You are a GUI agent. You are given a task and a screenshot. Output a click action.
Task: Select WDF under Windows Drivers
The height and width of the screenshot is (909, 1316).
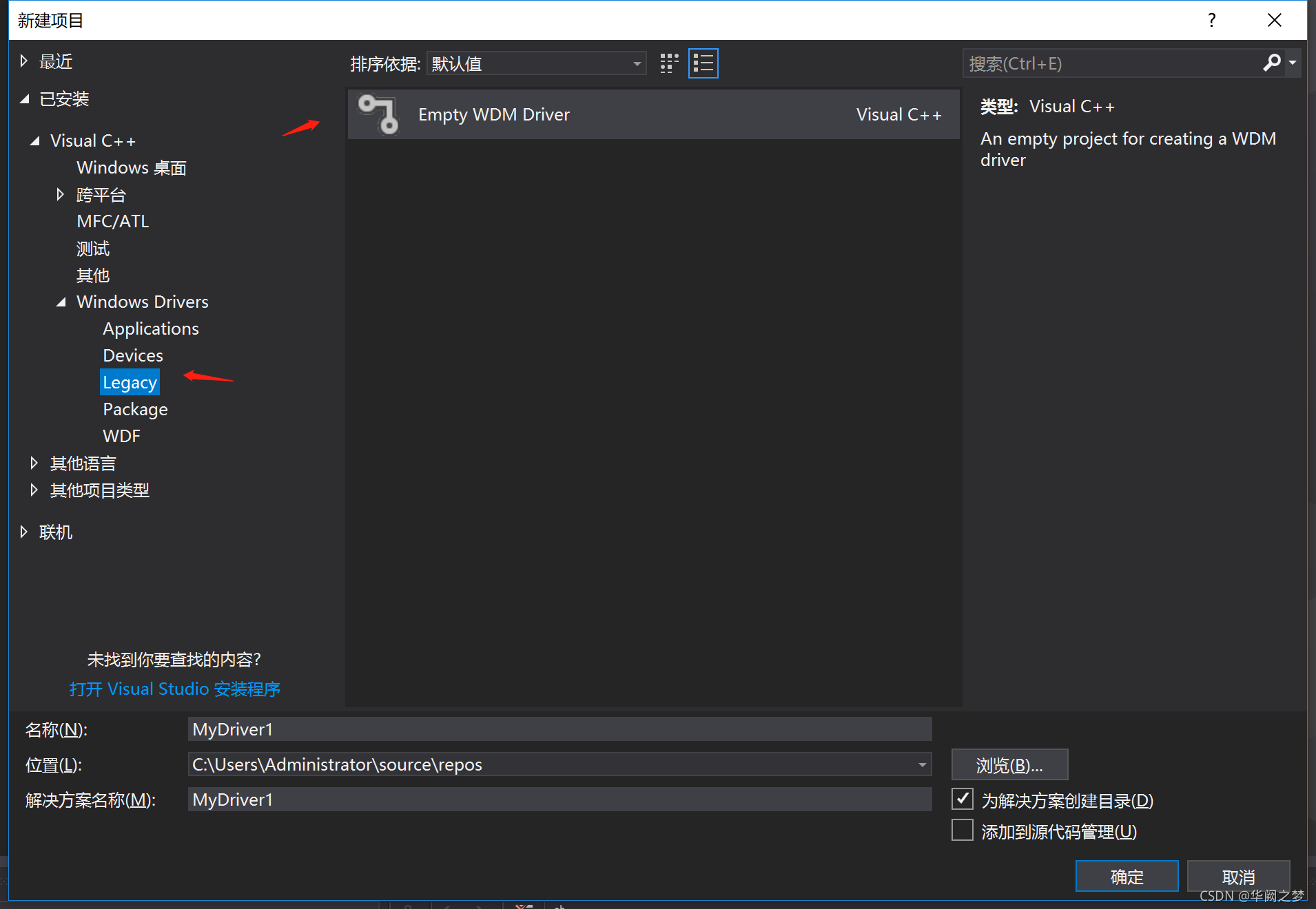pos(121,436)
